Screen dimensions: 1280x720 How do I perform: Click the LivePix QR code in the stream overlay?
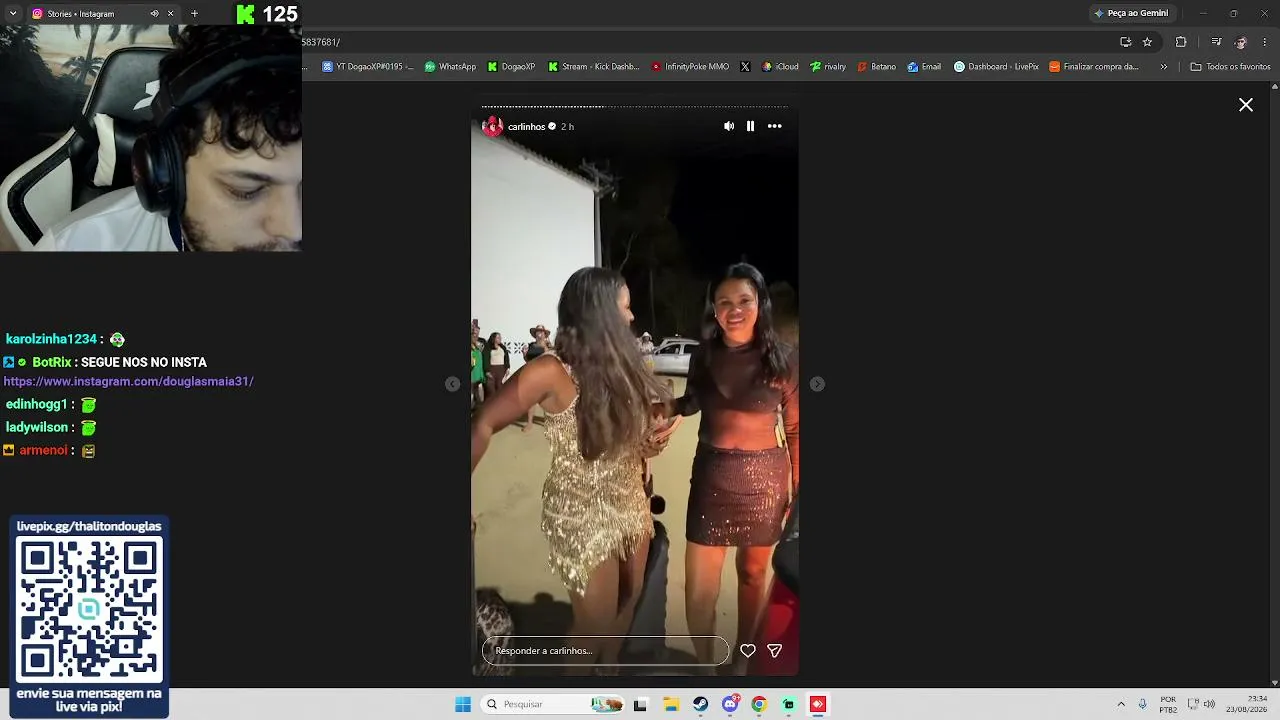pyautogui.click(x=89, y=609)
